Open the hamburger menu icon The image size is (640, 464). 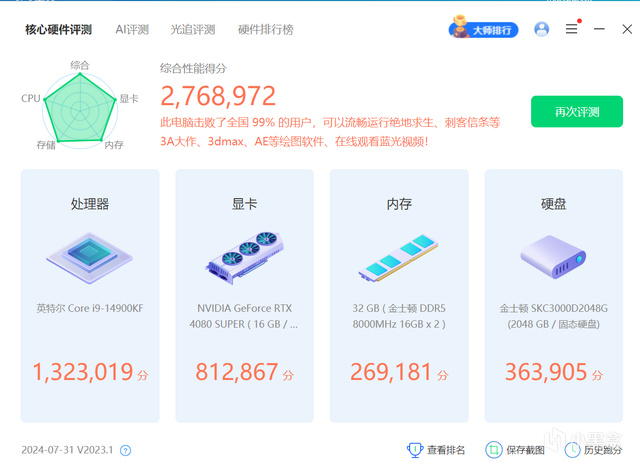(x=572, y=29)
